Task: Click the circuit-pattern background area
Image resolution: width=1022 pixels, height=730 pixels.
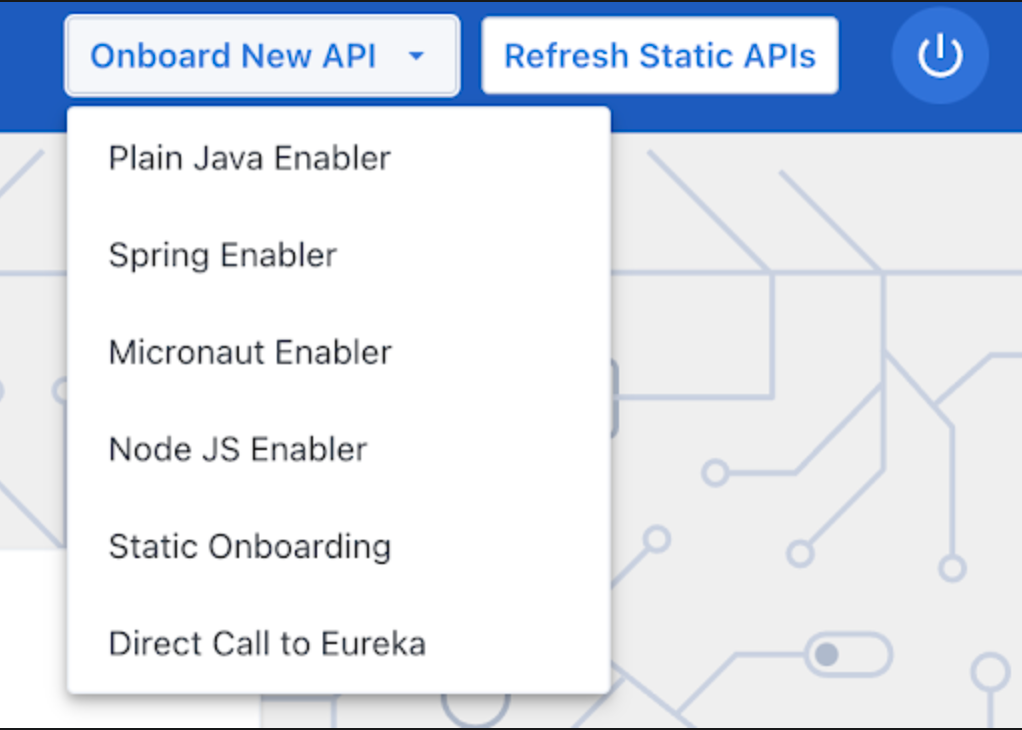Action: click(x=820, y=400)
